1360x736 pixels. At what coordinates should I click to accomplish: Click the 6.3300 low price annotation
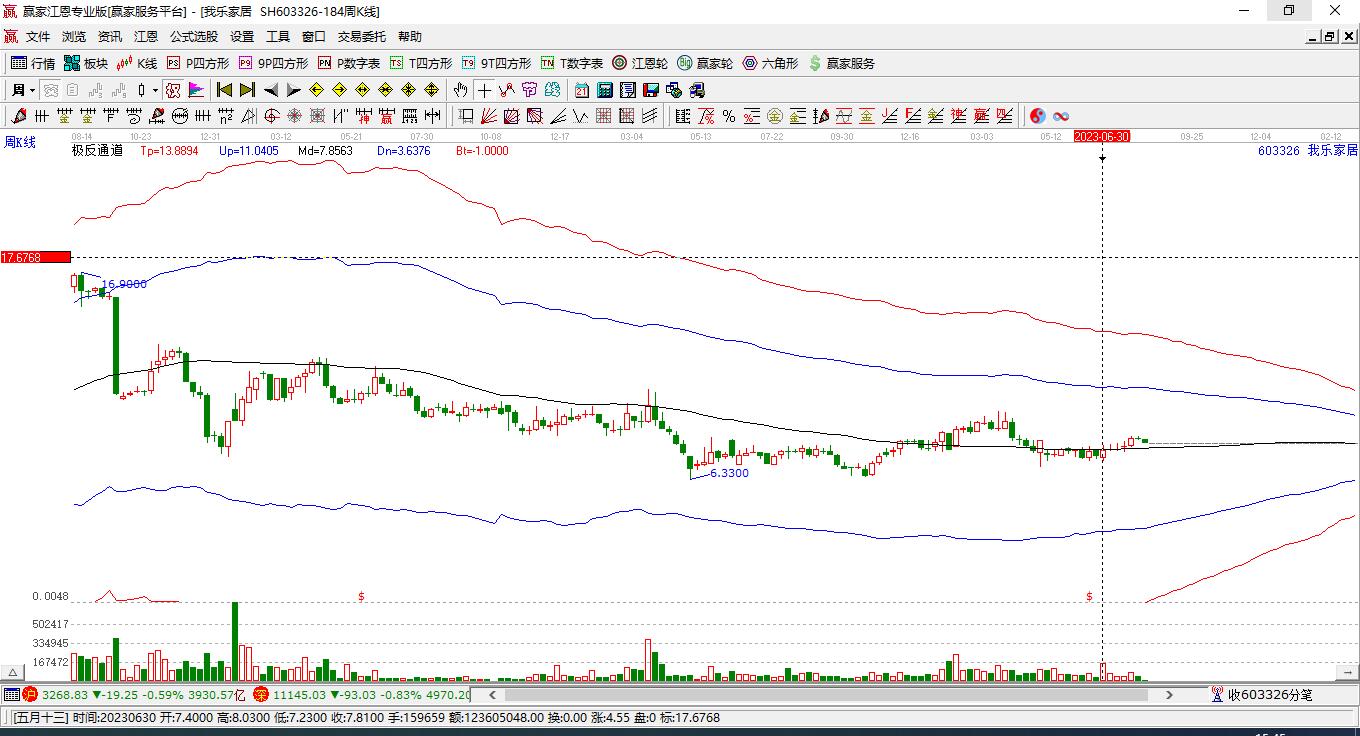729,473
